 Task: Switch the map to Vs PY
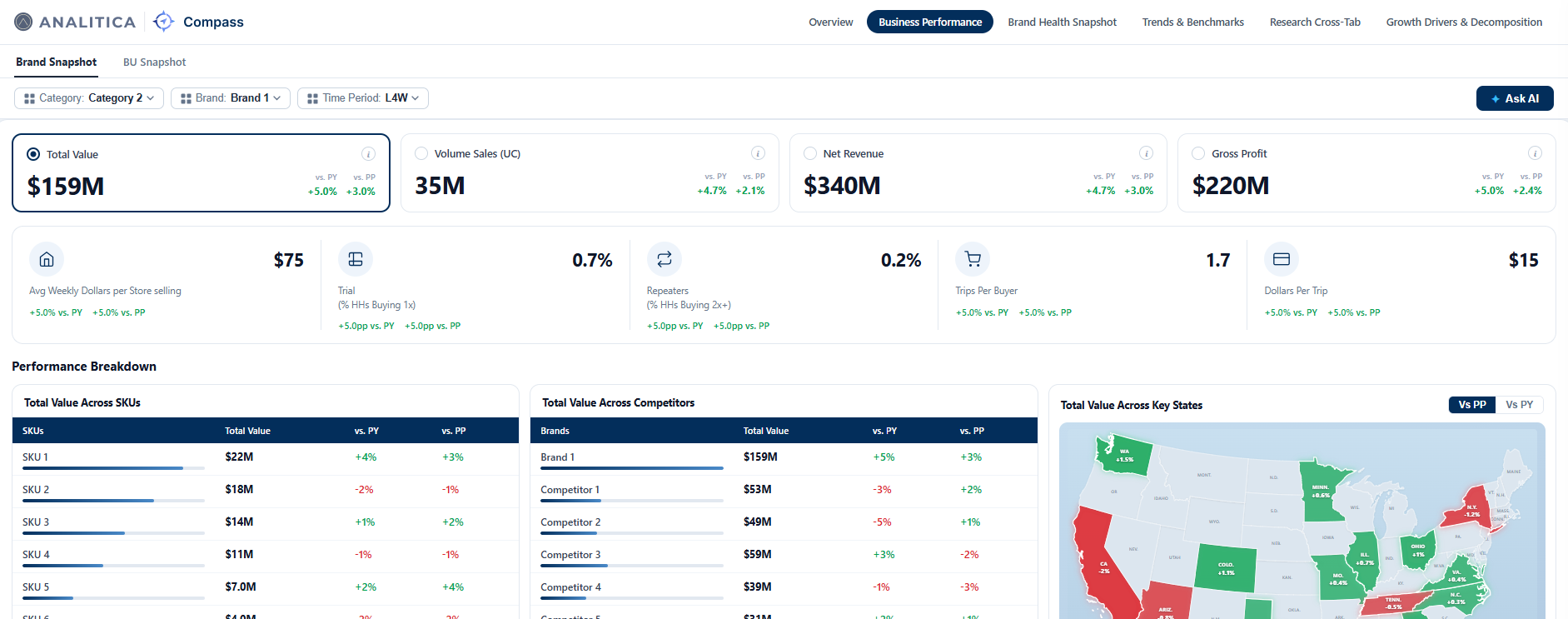click(1519, 405)
